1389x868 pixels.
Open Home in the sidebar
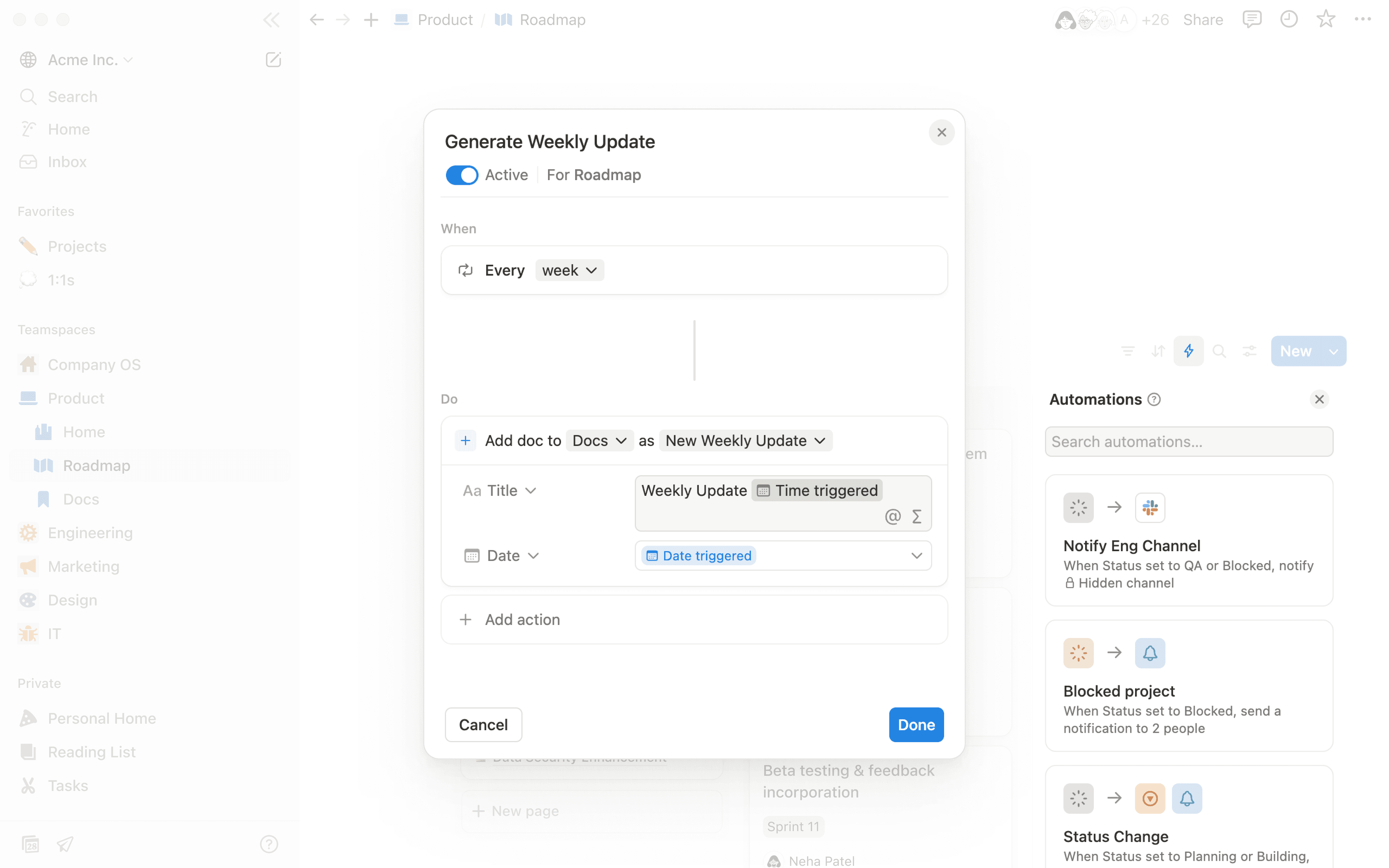point(149,129)
